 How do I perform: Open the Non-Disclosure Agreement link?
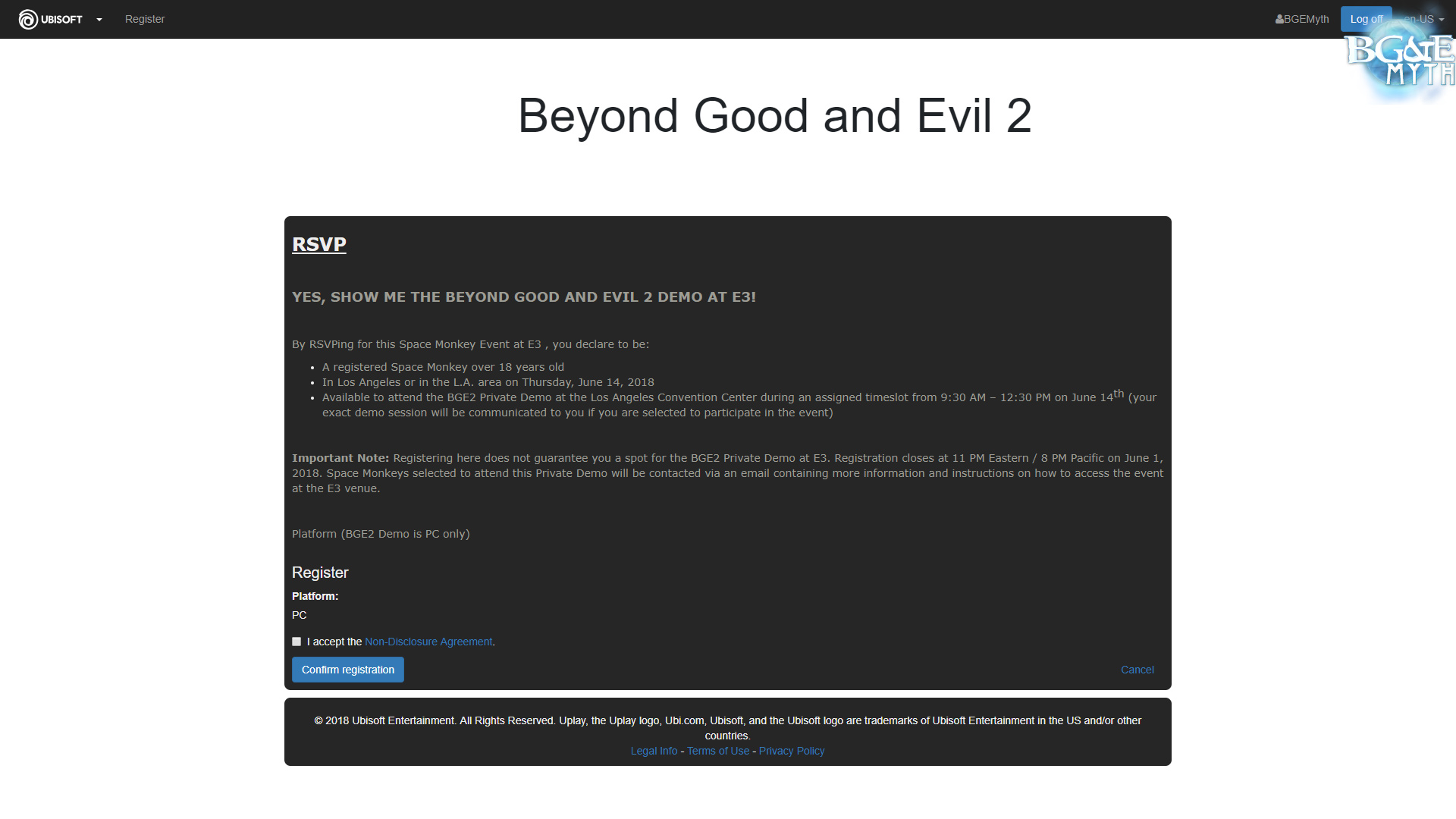click(428, 642)
